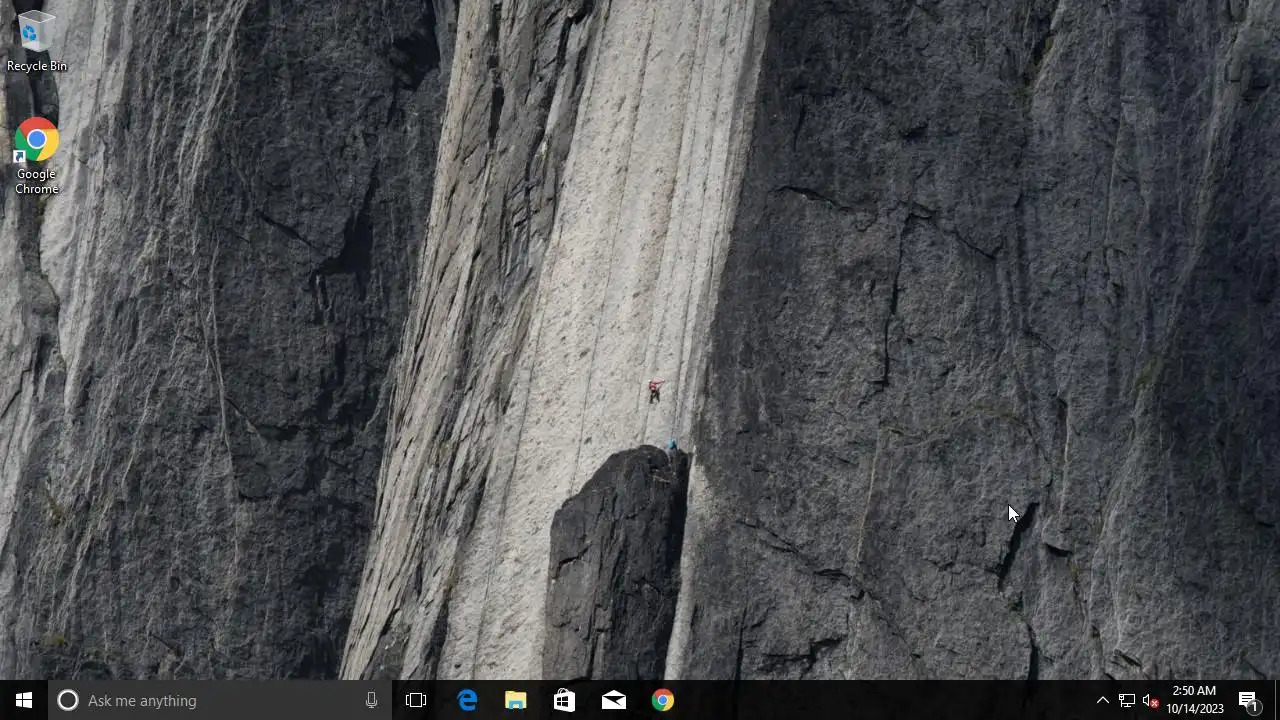Image resolution: width=1280 pixels, height=720 pixels.
Task: Select the Google Chrome desktop shortcut
Action: [36, 157]
